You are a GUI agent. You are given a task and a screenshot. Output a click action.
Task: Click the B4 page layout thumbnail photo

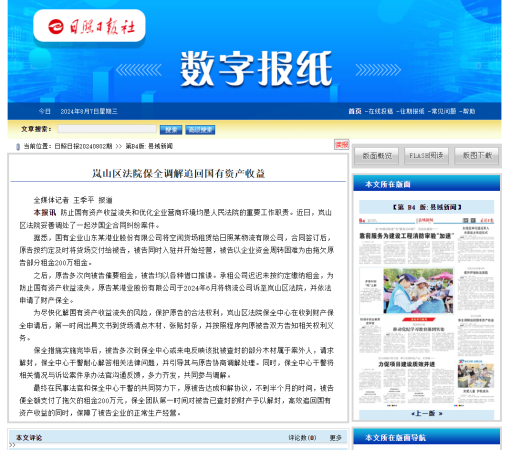(x=418, y=291)
